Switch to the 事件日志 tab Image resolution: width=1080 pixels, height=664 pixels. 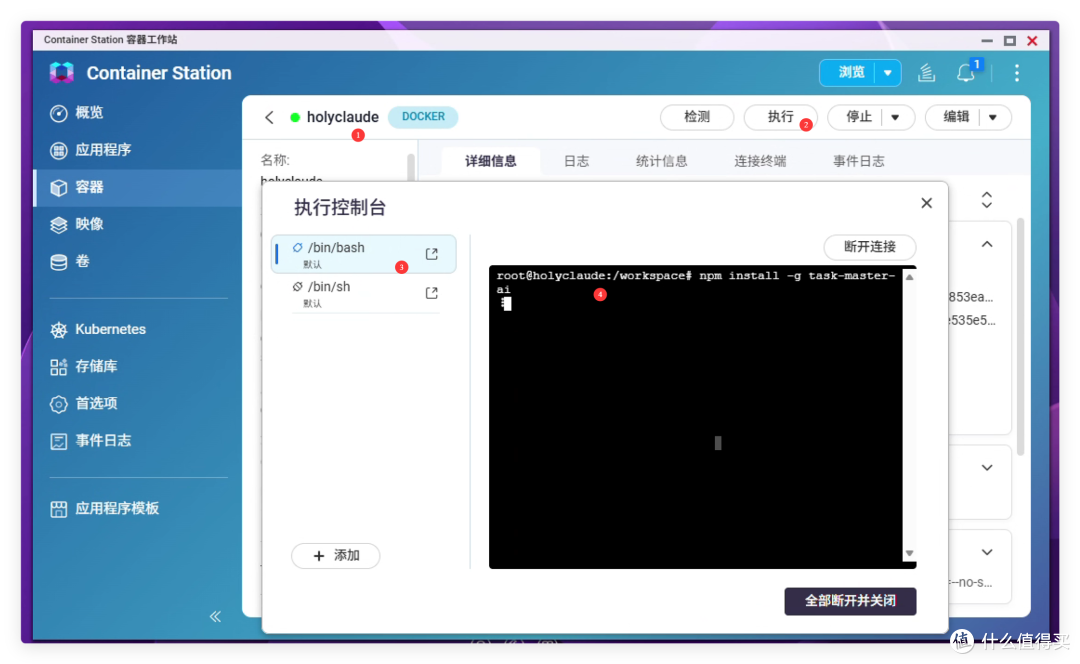click(858, 161)
